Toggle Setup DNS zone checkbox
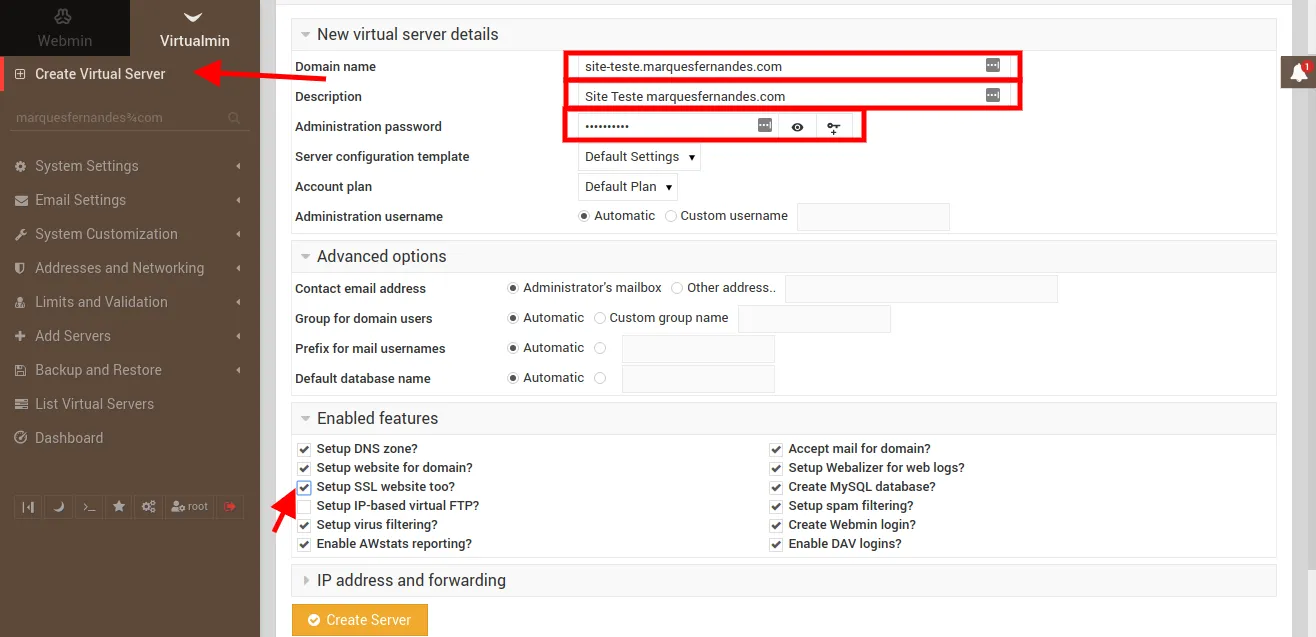This screenshot has width=1316, height=637. point(304,449)
